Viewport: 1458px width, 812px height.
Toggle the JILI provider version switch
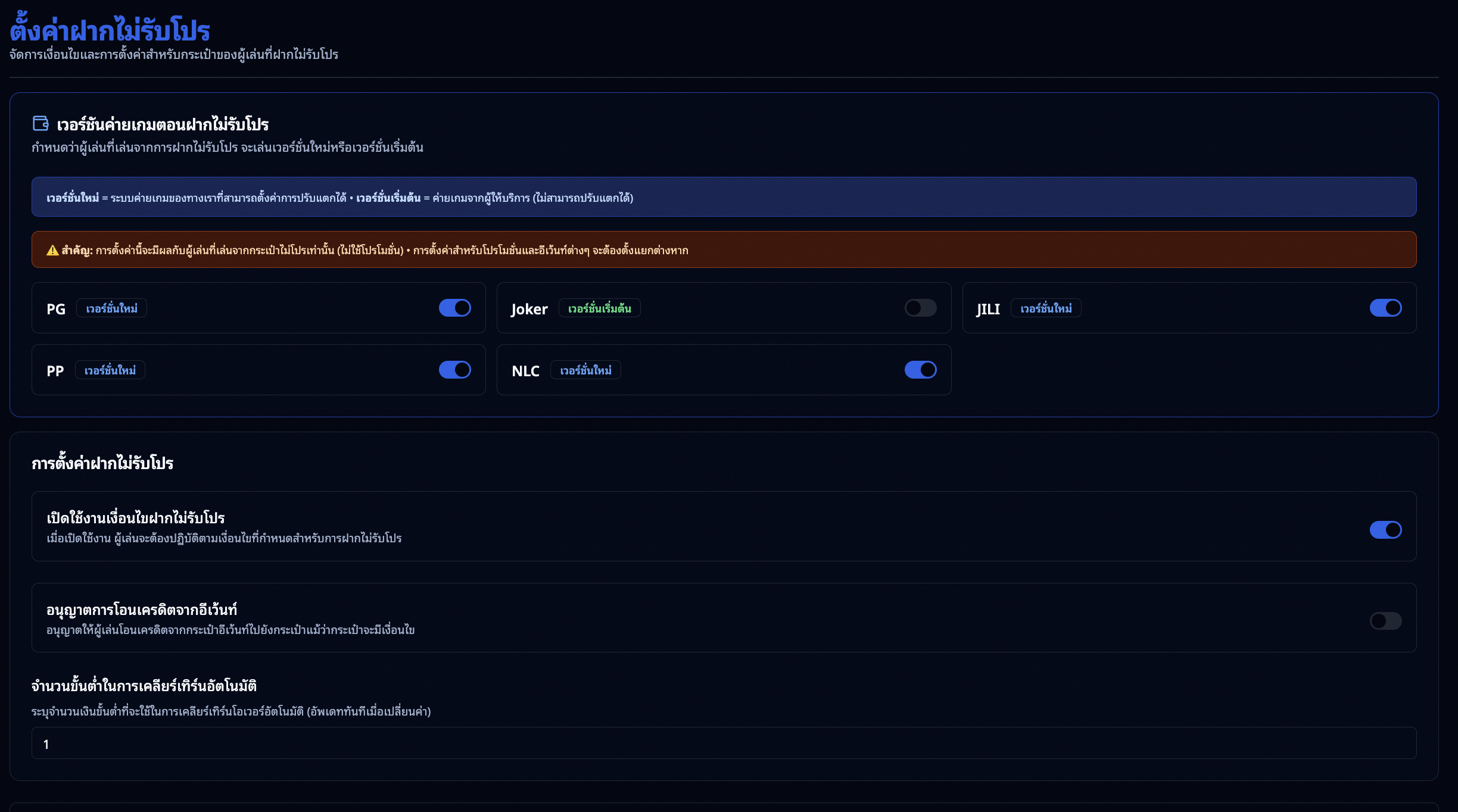[1385, 308]
